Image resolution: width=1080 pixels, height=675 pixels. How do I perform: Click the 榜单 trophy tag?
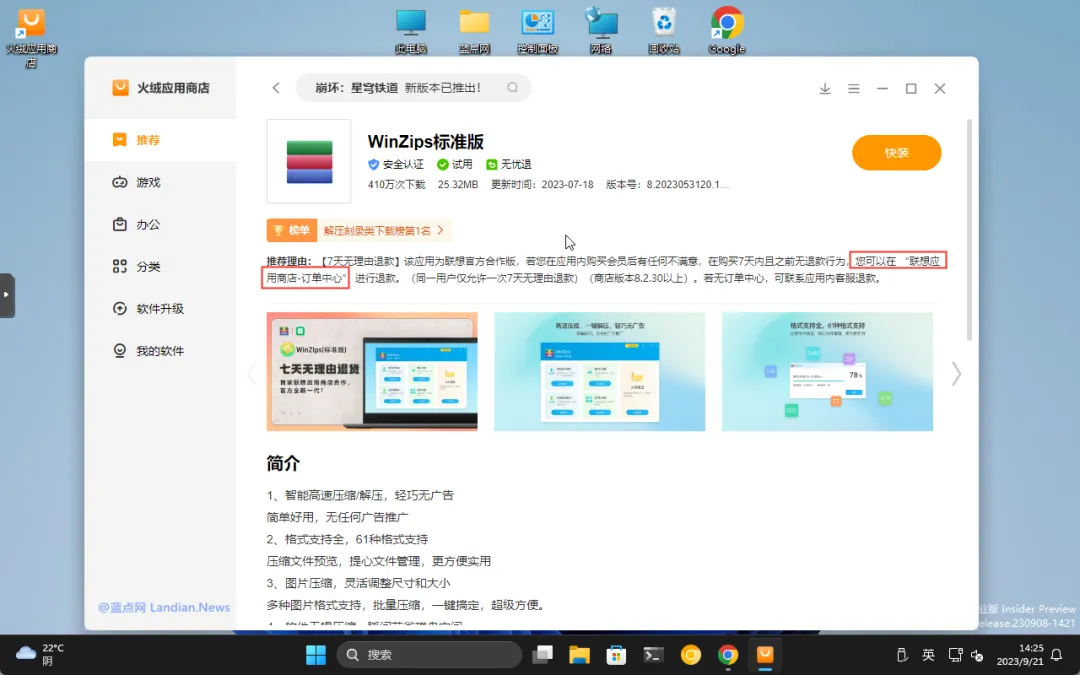tap(291, 230)
